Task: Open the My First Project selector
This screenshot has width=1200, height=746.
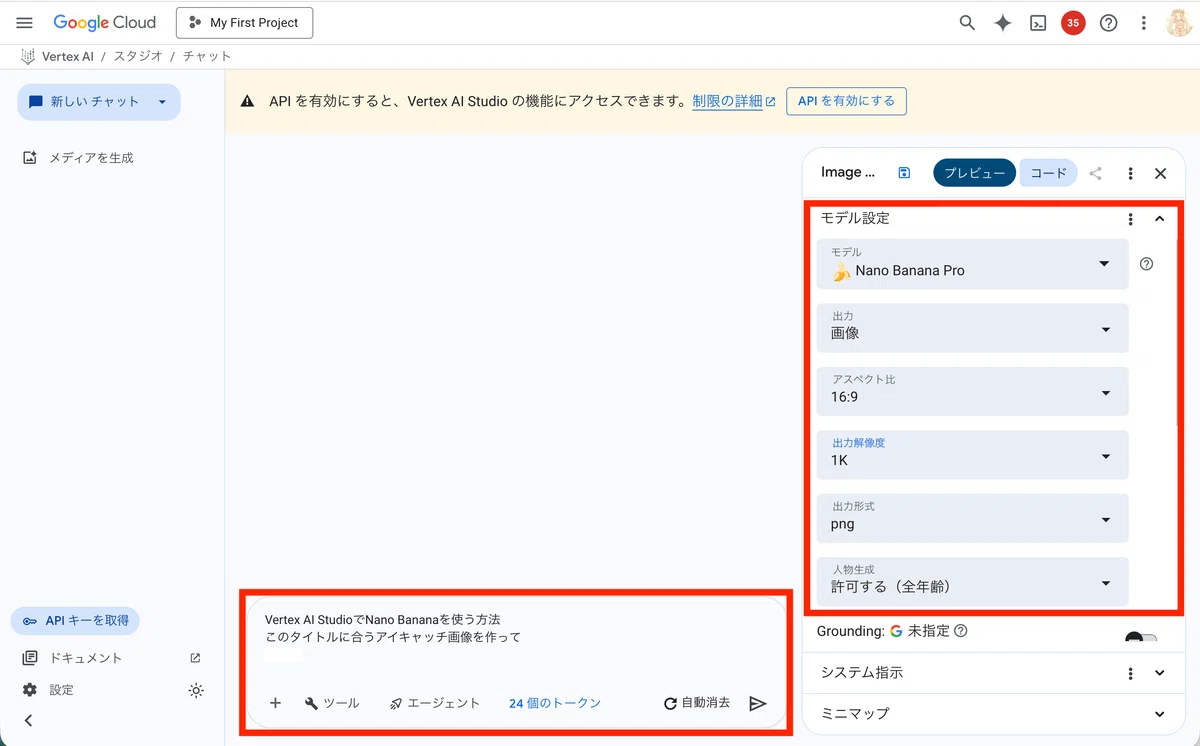Action: tap(244, 23)
